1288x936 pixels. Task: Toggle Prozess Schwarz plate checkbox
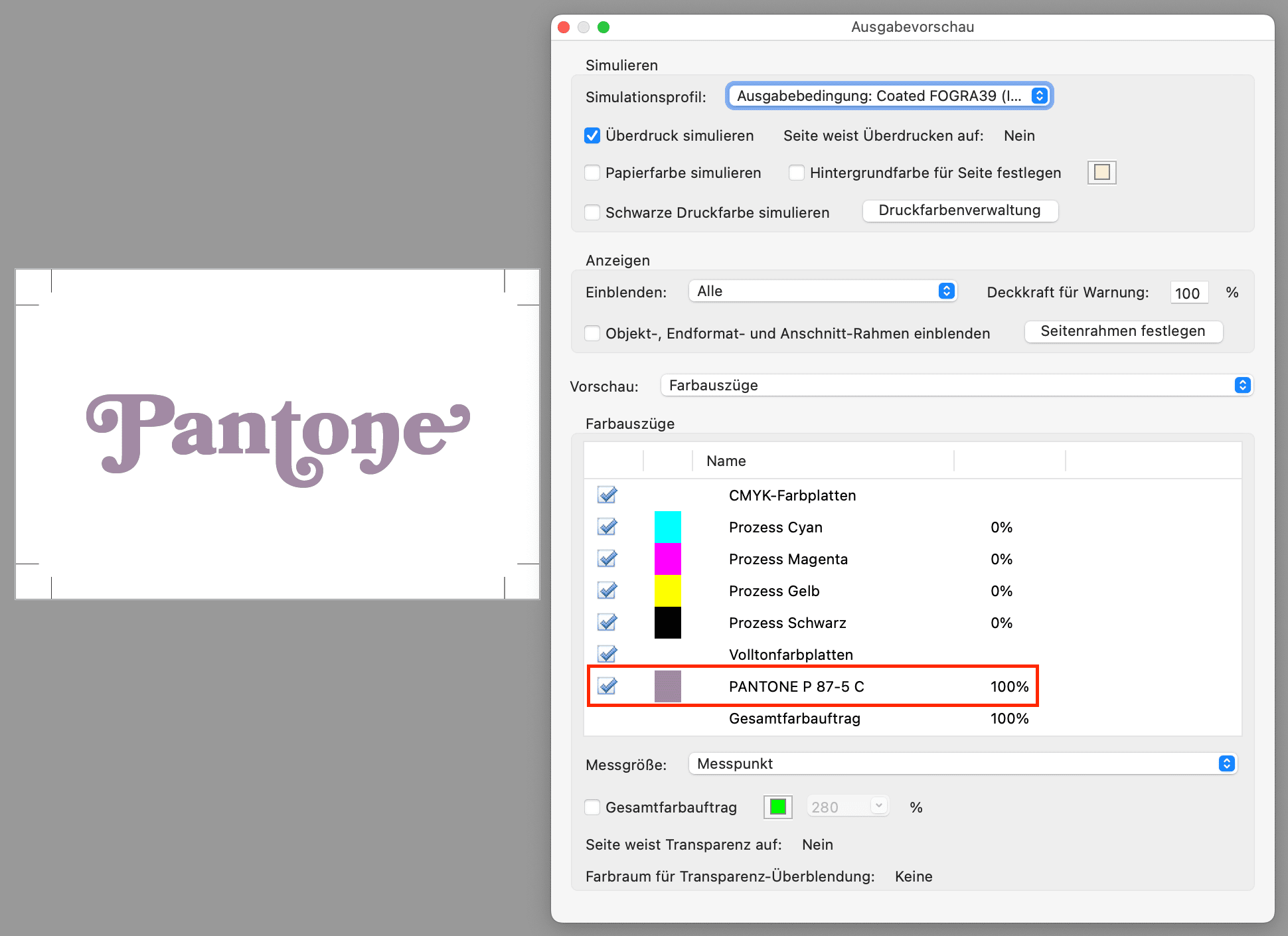coord(607,623)
